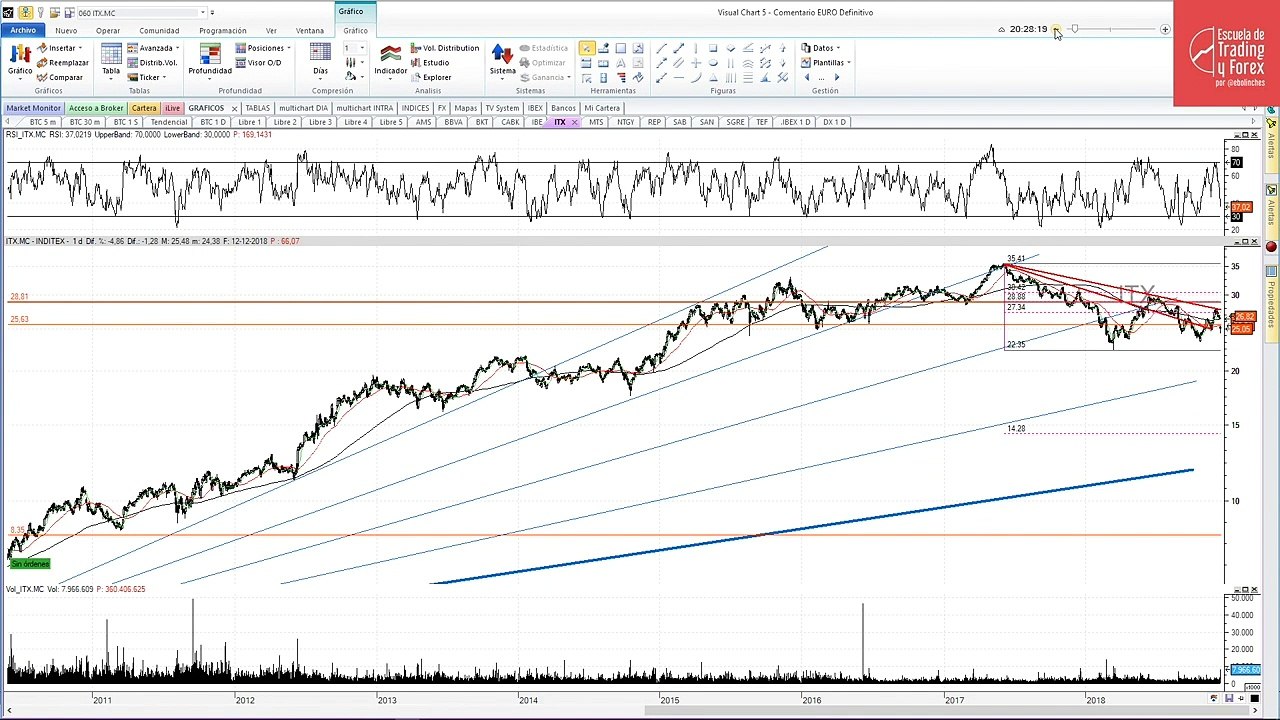The width and height of the screenshot is (1280, 720).
Task: Select the pointer cursor tool in Herramientas
Action: 586,48
